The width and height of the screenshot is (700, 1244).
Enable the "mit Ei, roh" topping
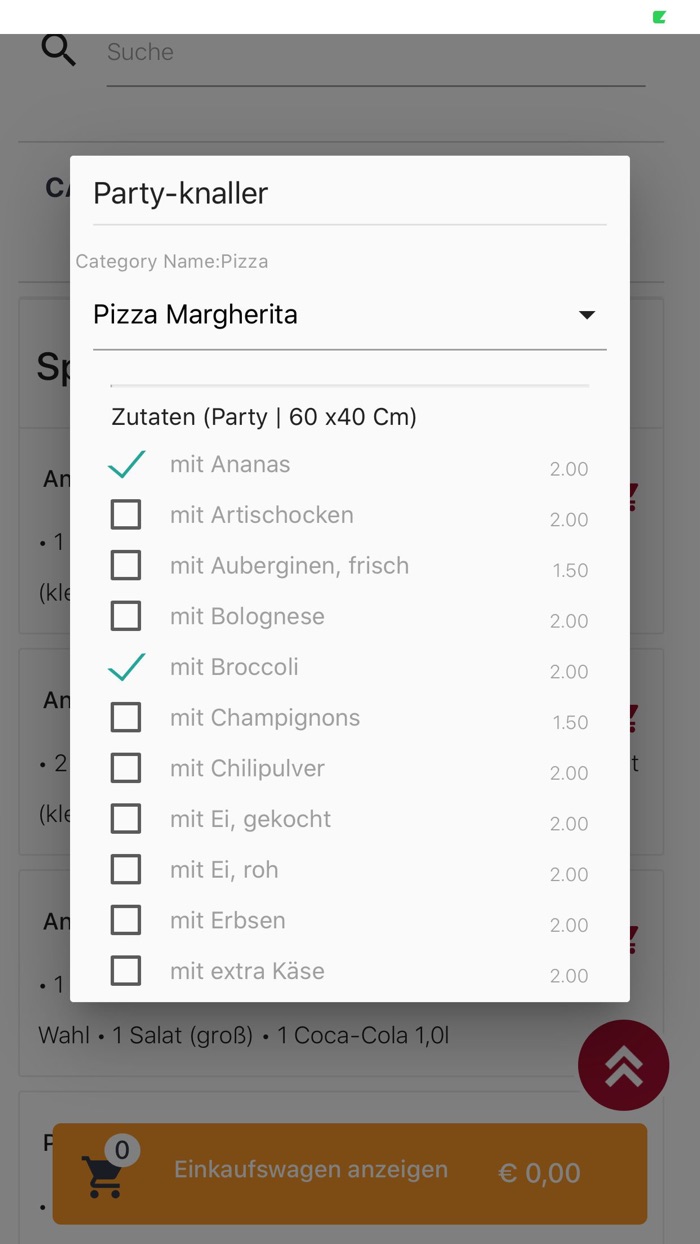pos(126,869)
